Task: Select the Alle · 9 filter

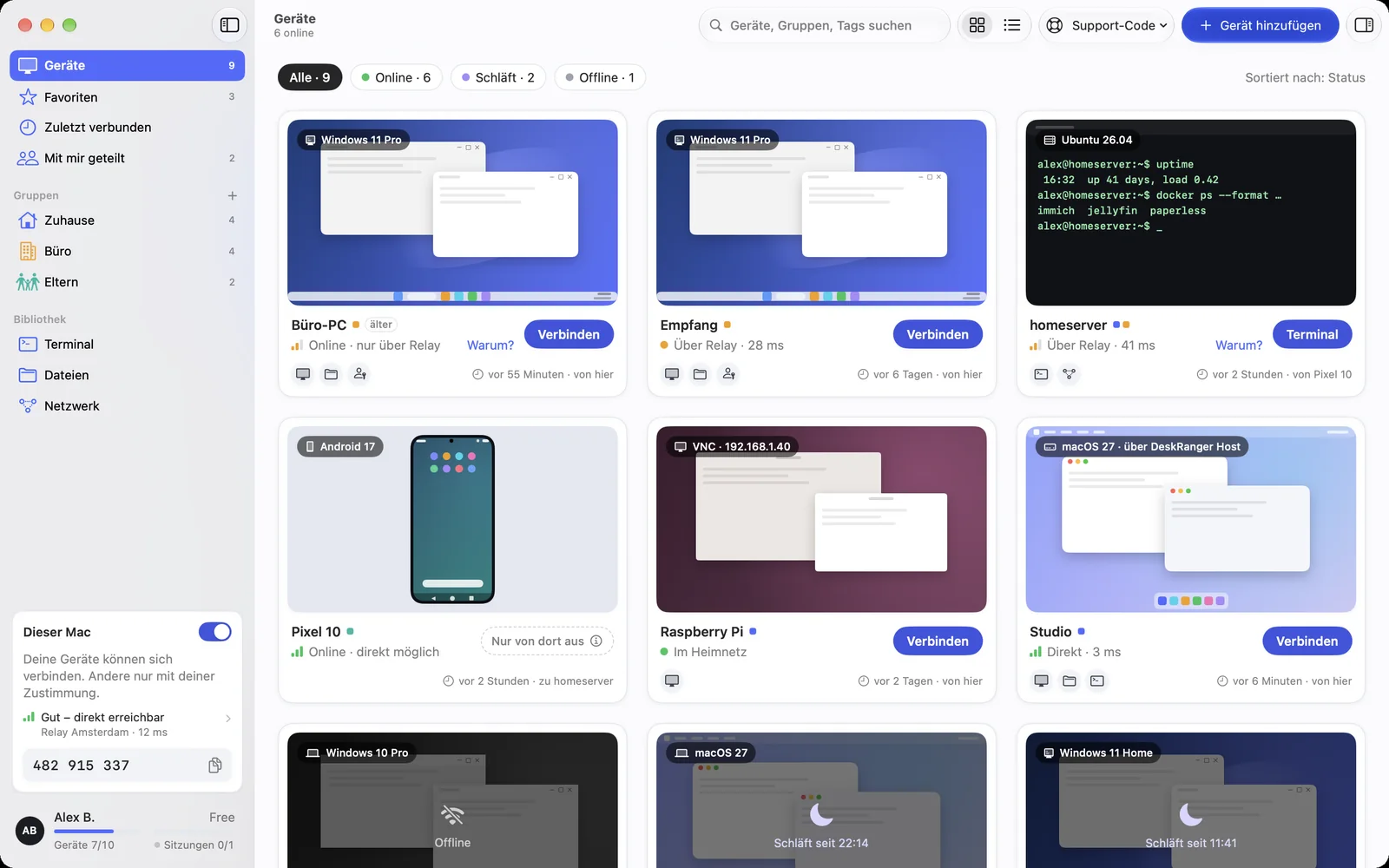Action: (x=310, y=77)
